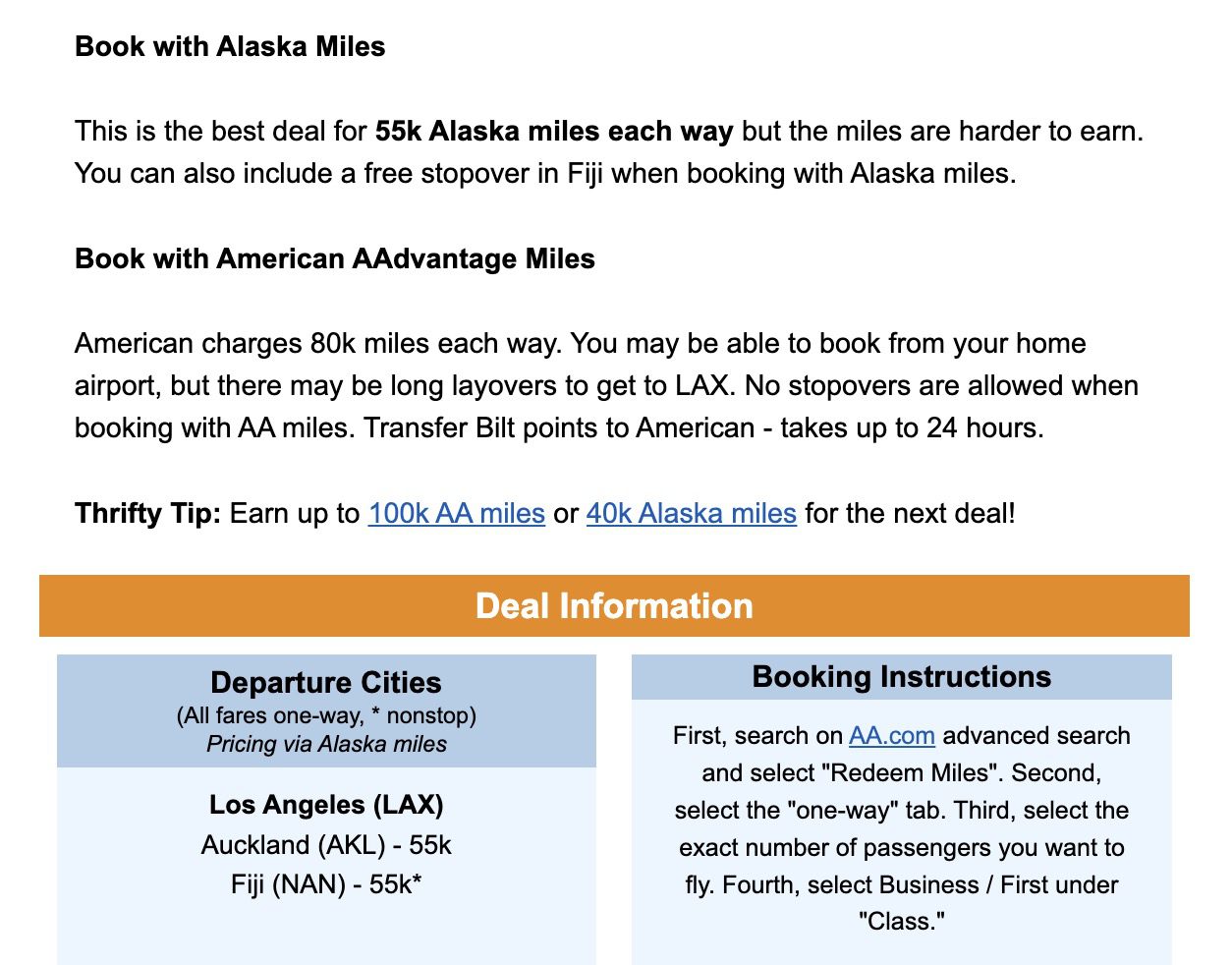Click the Booking Instructions header
The width and height of the screenshot is (1232, 965).
tap(901, 676)
